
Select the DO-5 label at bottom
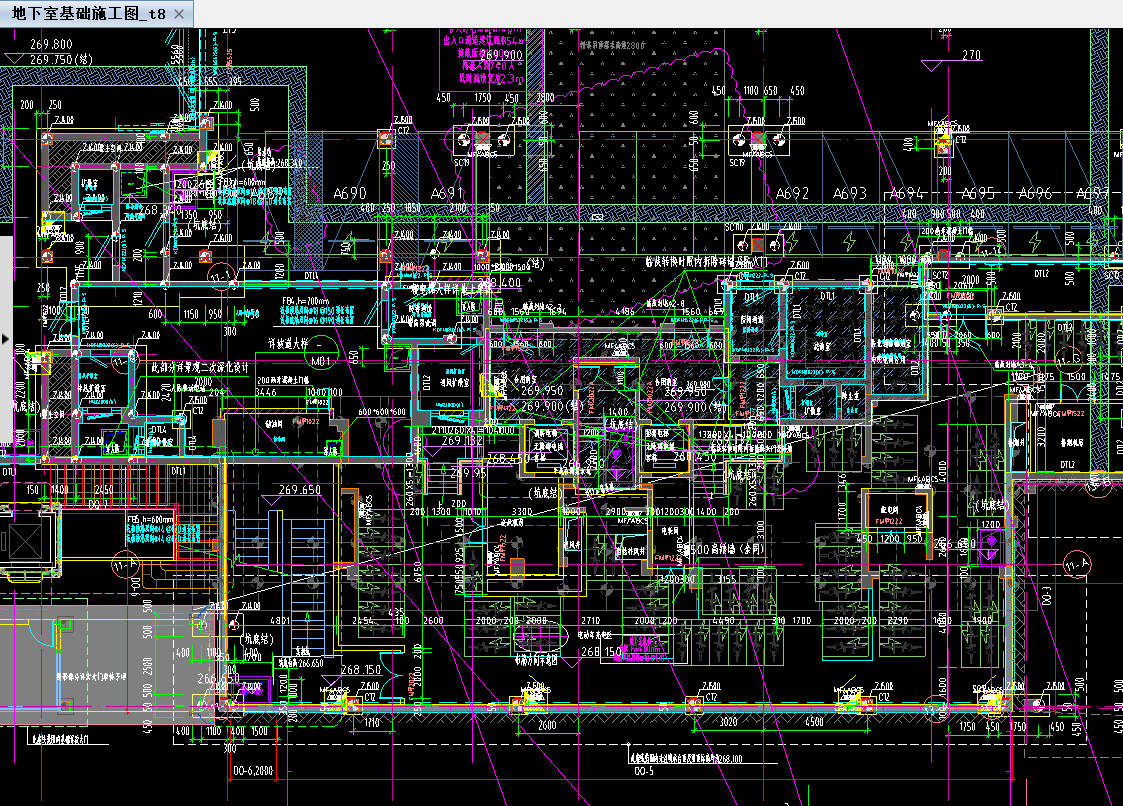pos(643,771)
